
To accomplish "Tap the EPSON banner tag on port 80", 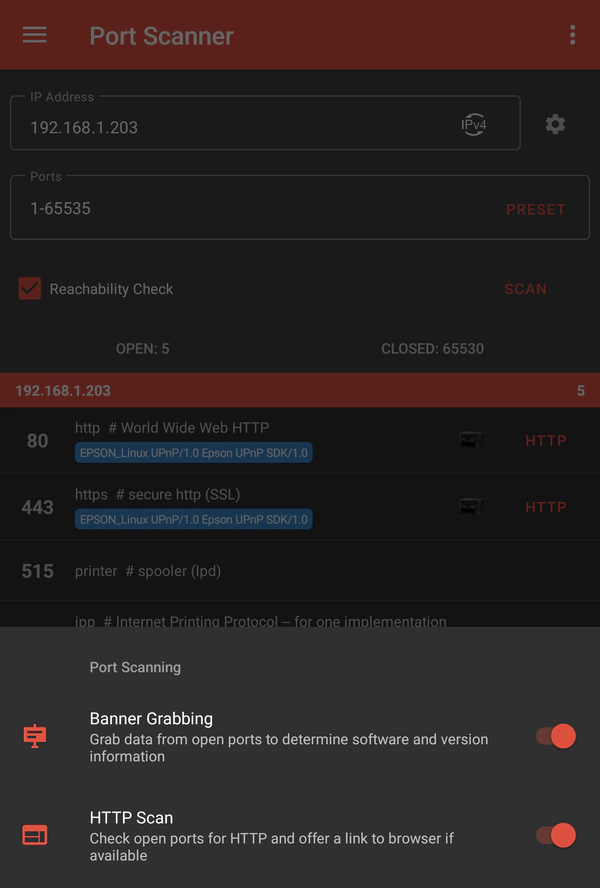I will pos(193,452).
